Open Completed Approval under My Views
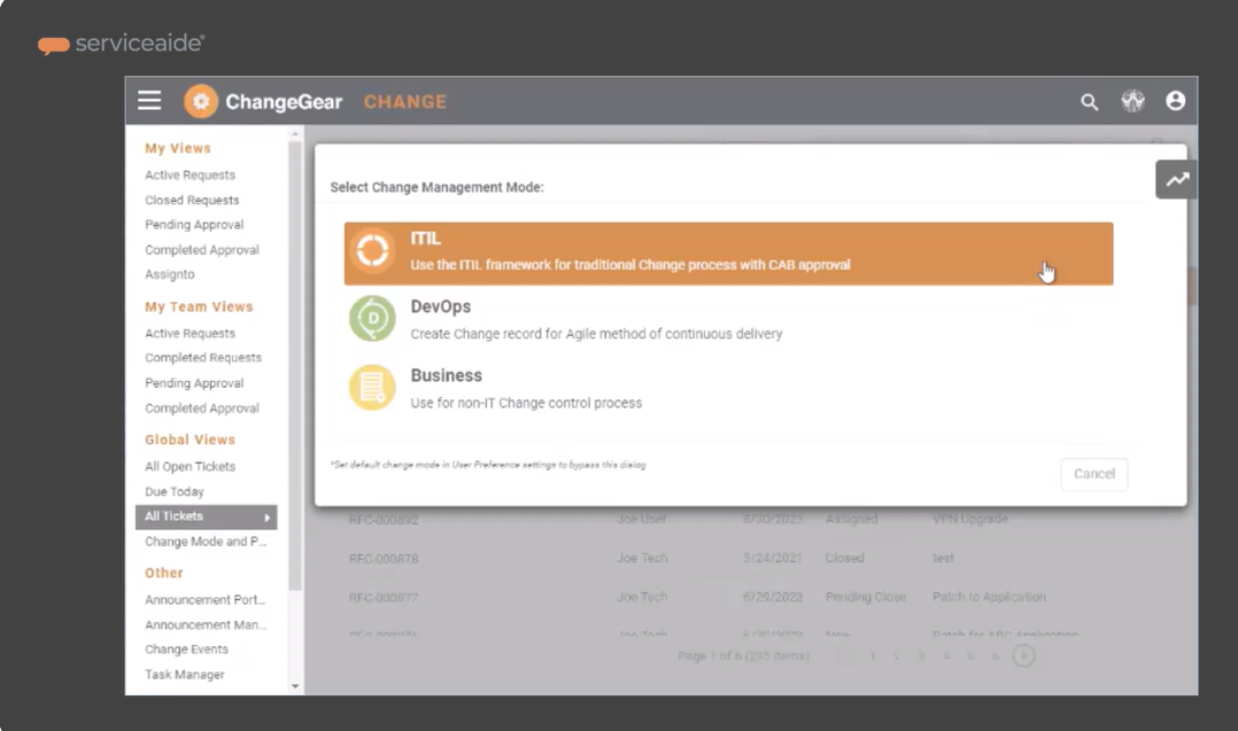This screenshot has height=731, width=1238. point(202,250)
